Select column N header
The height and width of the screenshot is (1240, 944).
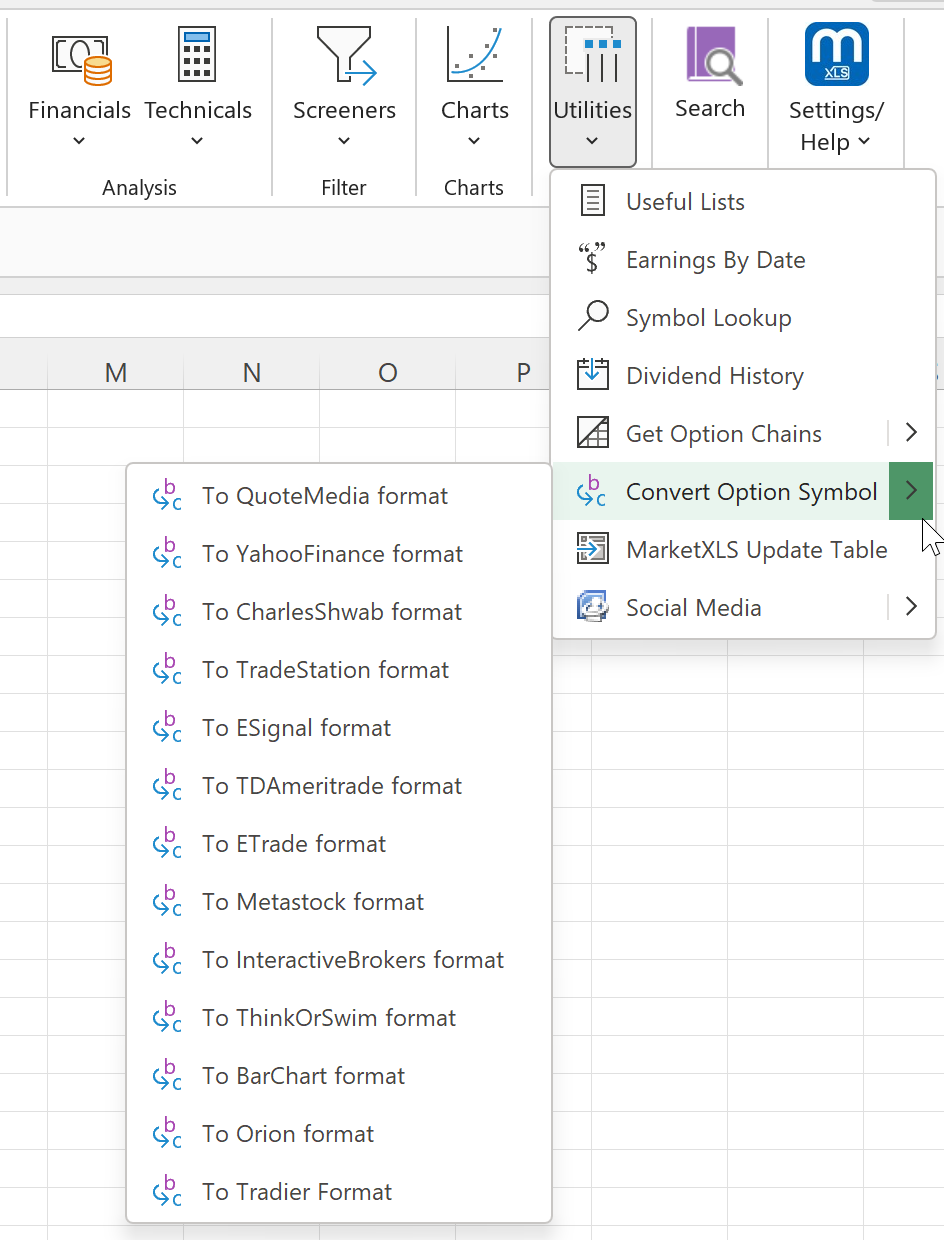(x=252, y=373)
